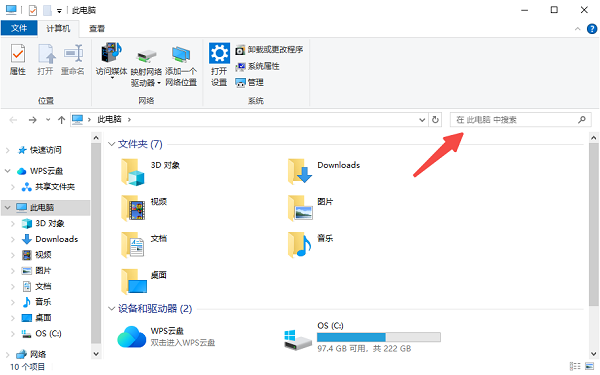This screenshot has height=375, width=600.
Task: Open the 访问媒体 access media button
Action: 111,60
